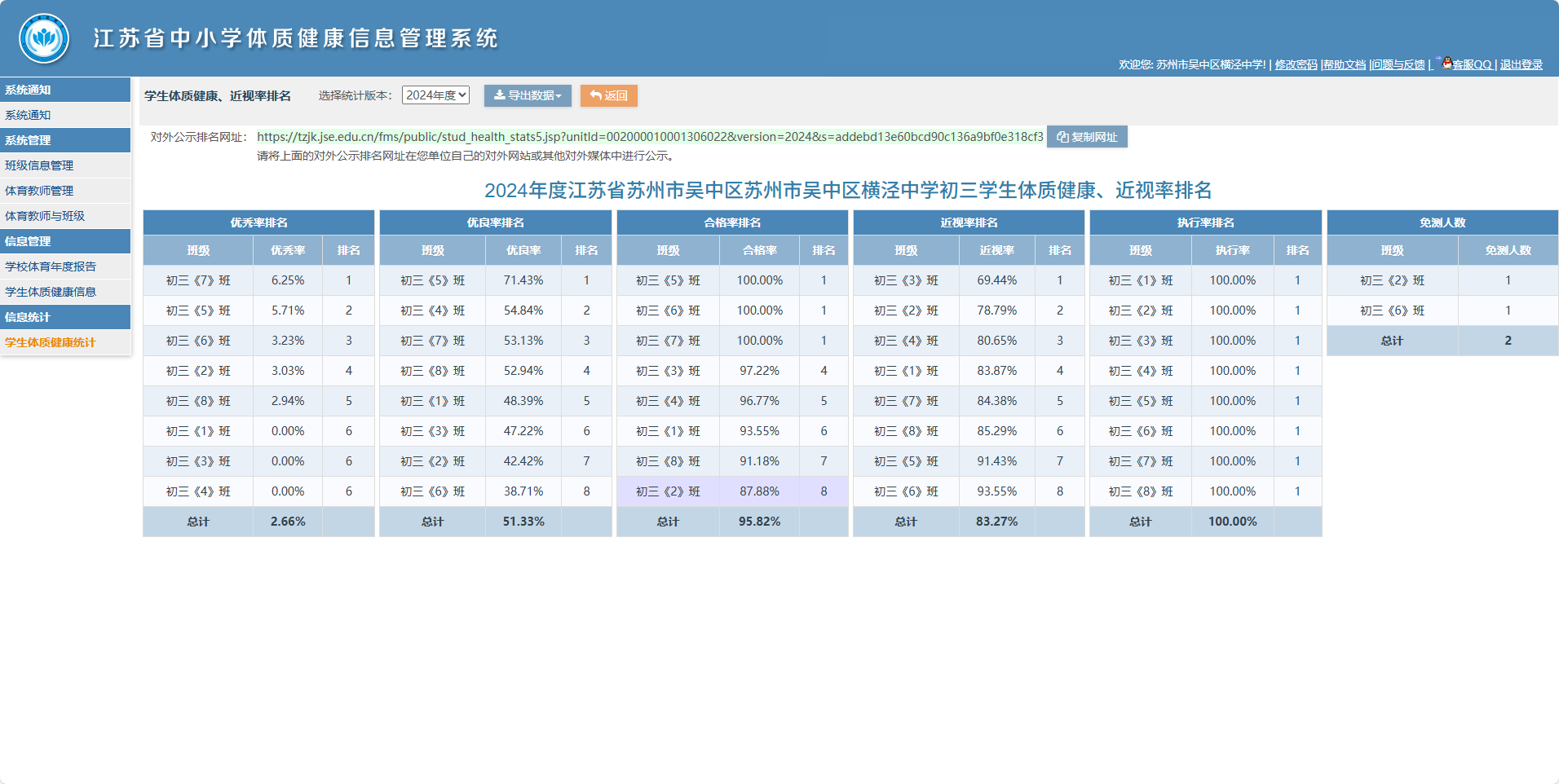
Task: Click the QQ penguin customer service icon
Action: click(1447, 63)
